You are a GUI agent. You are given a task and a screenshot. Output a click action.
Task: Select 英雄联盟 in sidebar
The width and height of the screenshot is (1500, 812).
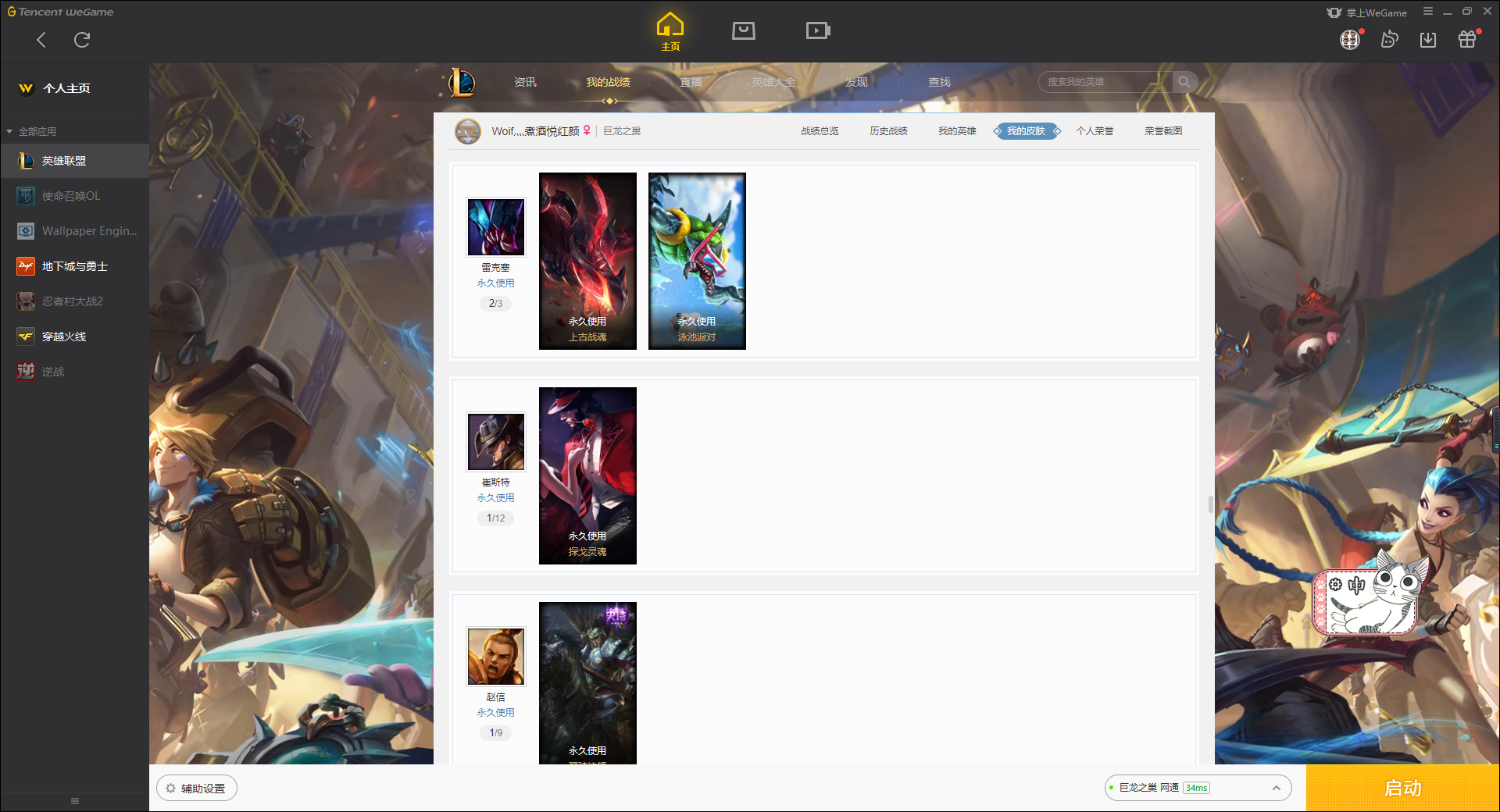click(74, 161)
